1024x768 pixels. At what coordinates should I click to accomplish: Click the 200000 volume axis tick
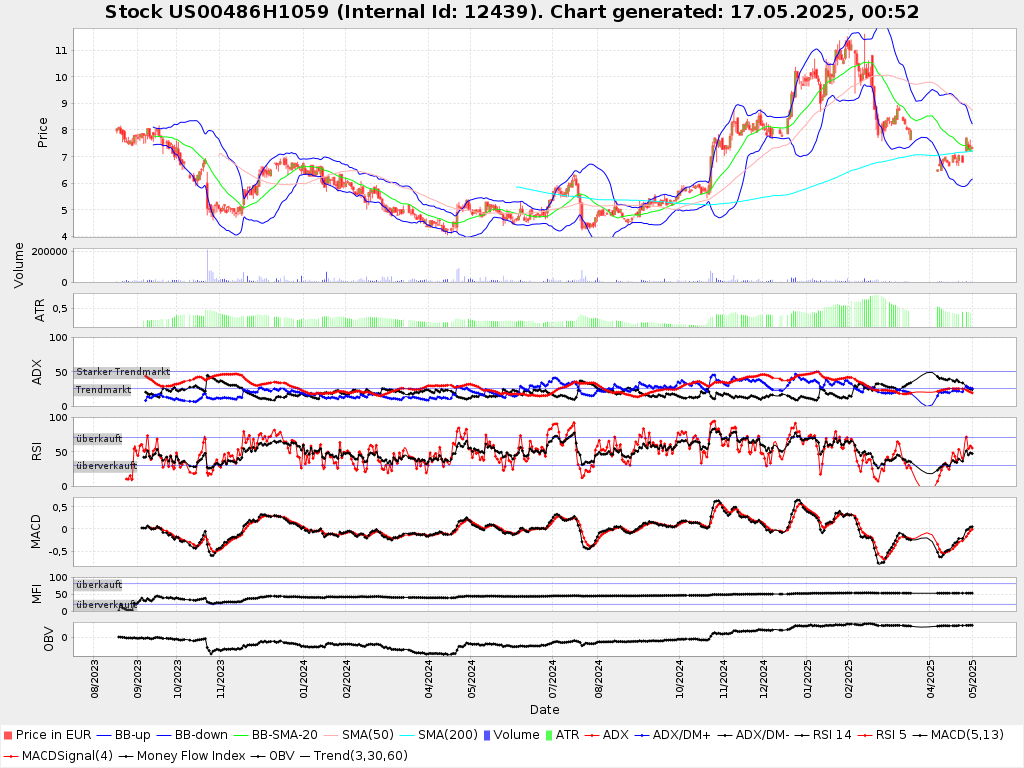coord(50,251)
